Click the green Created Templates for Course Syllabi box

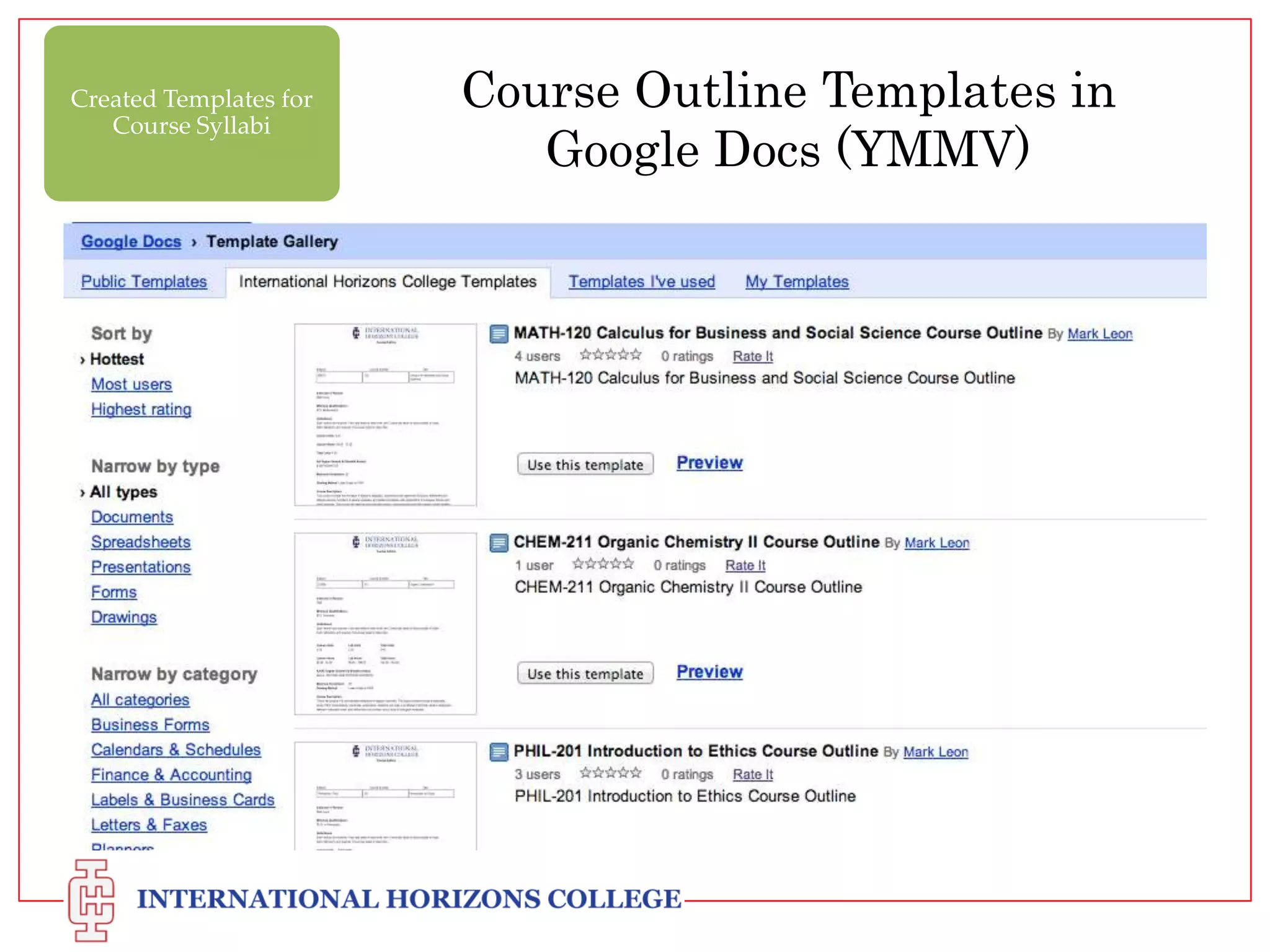(x=192, y=113)
